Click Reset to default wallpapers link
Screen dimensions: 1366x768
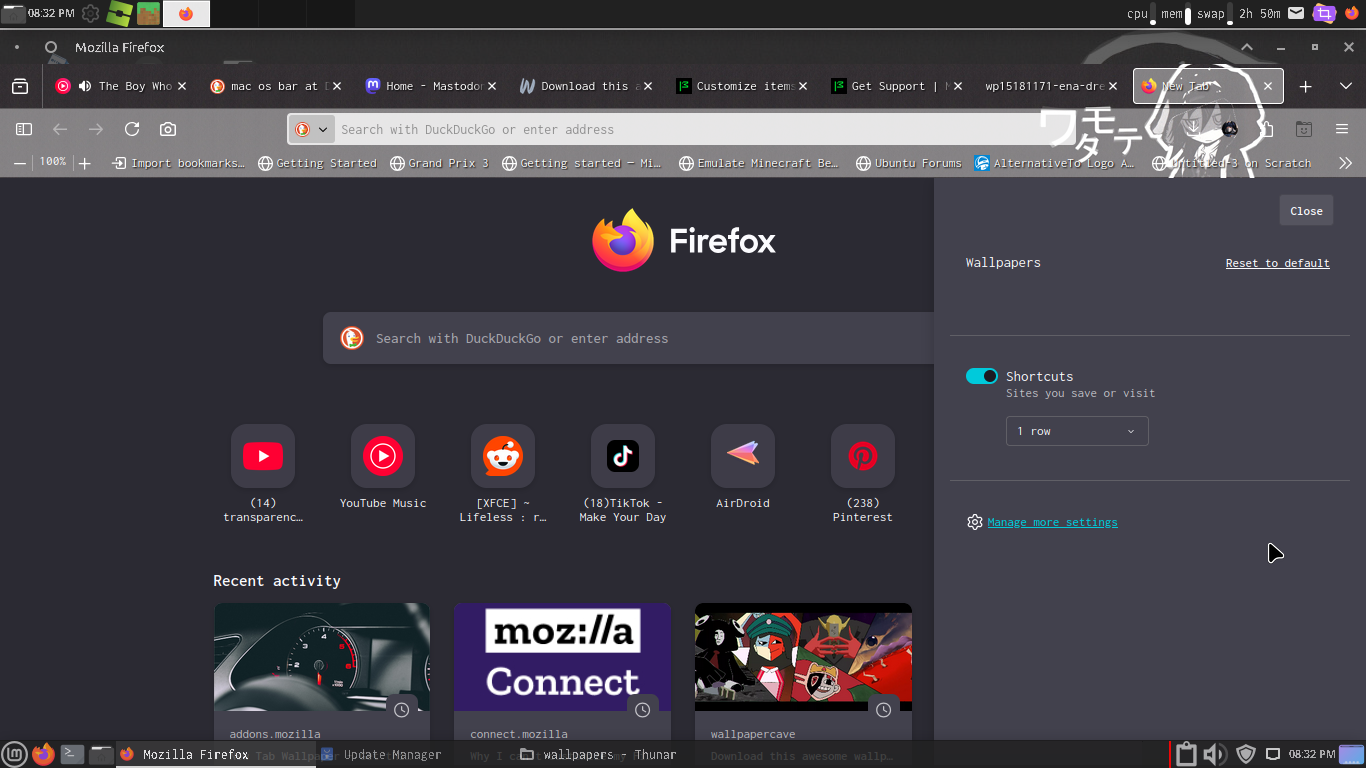[1277, 263]
